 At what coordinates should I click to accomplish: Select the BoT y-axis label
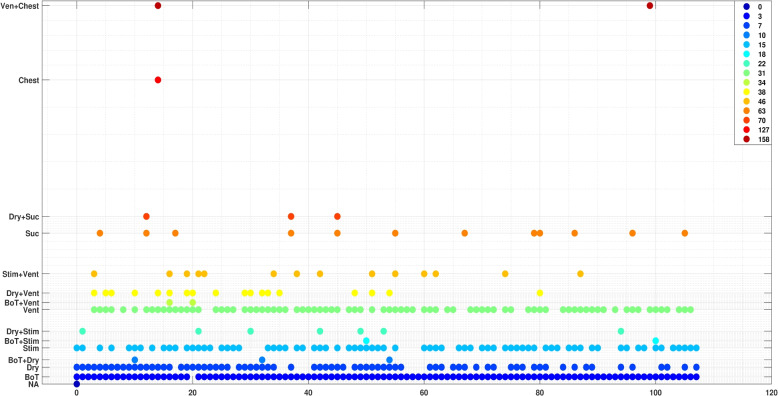coord(32,377)
